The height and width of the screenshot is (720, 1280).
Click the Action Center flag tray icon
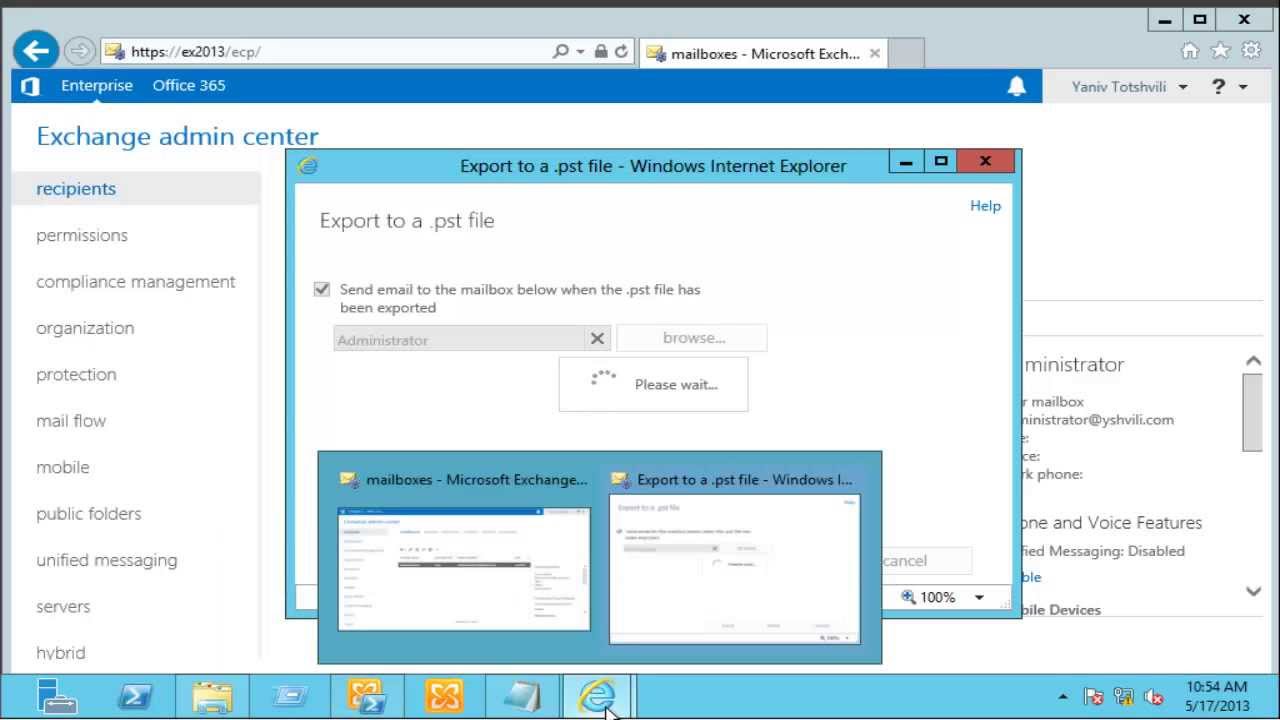pos(1094,697)
